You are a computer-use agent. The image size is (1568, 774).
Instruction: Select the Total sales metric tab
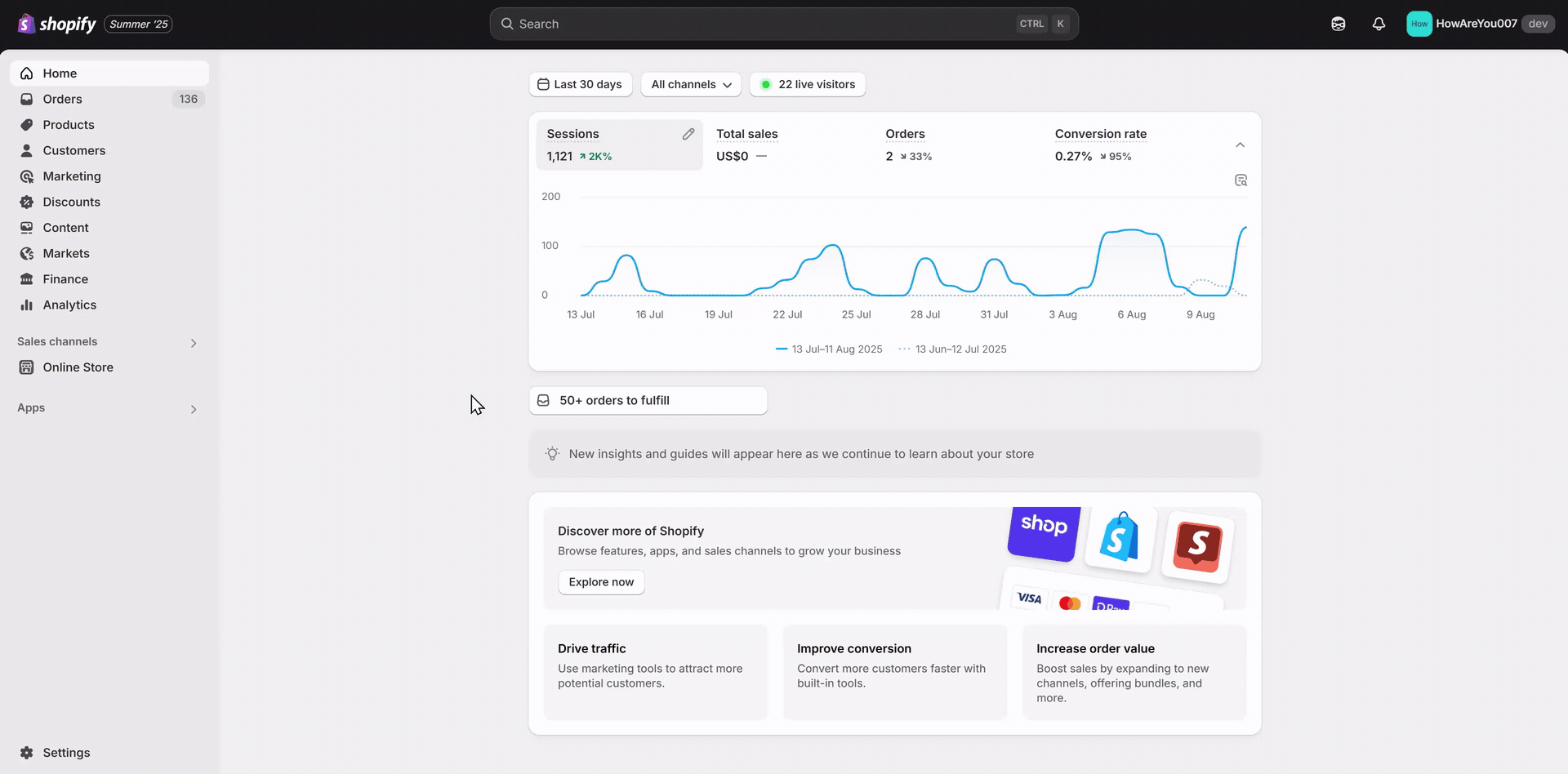point(789,145)
